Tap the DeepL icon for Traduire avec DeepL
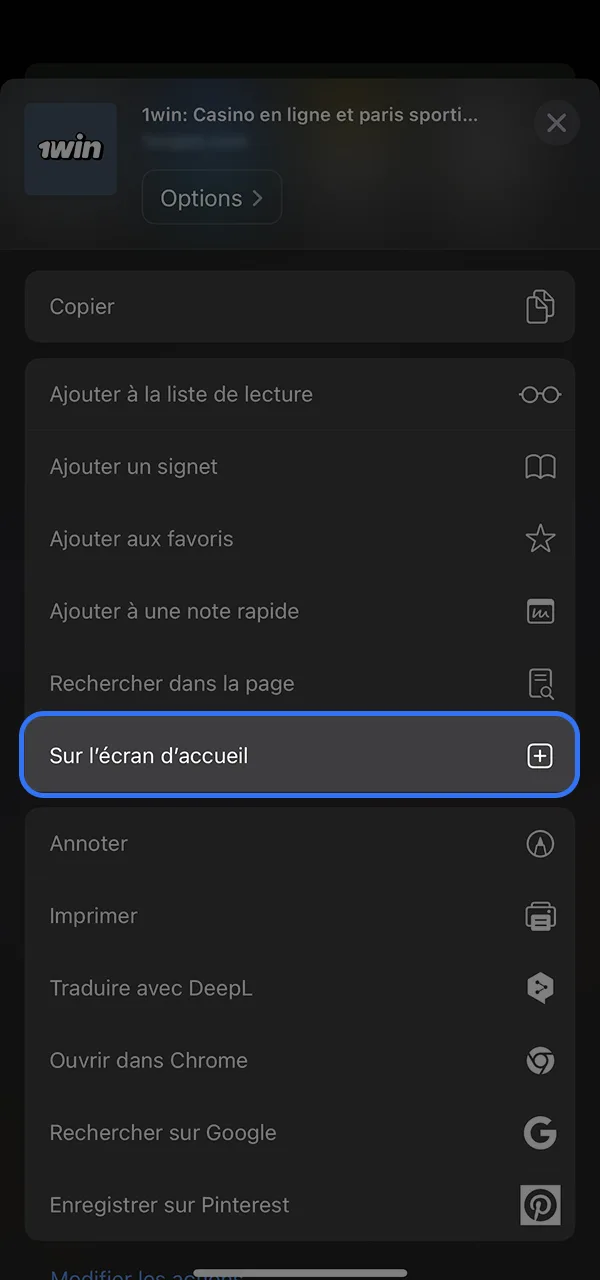Screen dimensions: 600x1280 point(540,988)
